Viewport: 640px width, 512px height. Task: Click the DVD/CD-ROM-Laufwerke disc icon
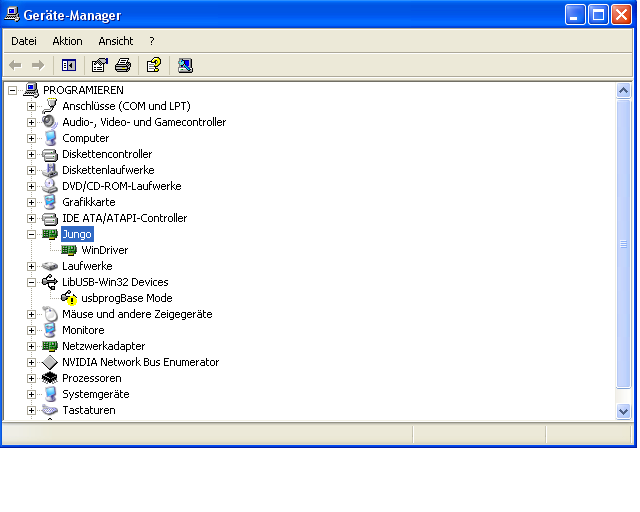[50, 186]
